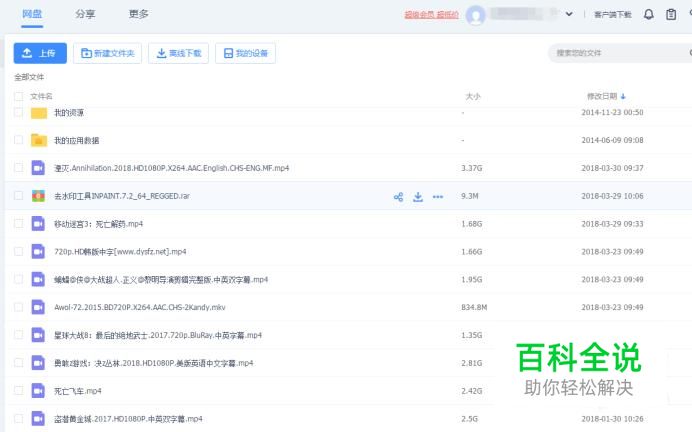Open 死亡飞车.mp4 file name
692x432 pixels.
(x=78, y=391)
